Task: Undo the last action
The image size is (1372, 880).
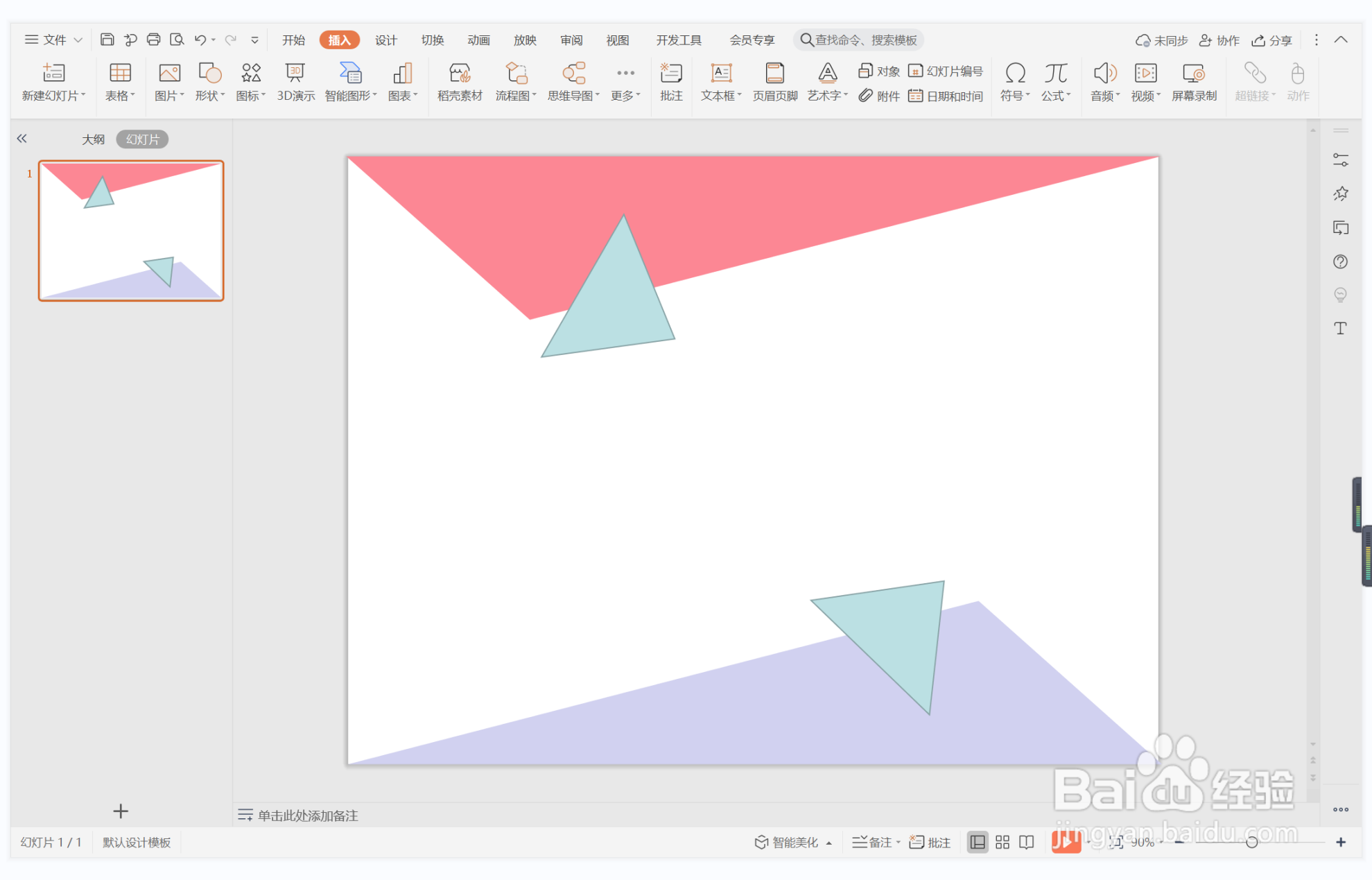Action: (x=200, y=40)
